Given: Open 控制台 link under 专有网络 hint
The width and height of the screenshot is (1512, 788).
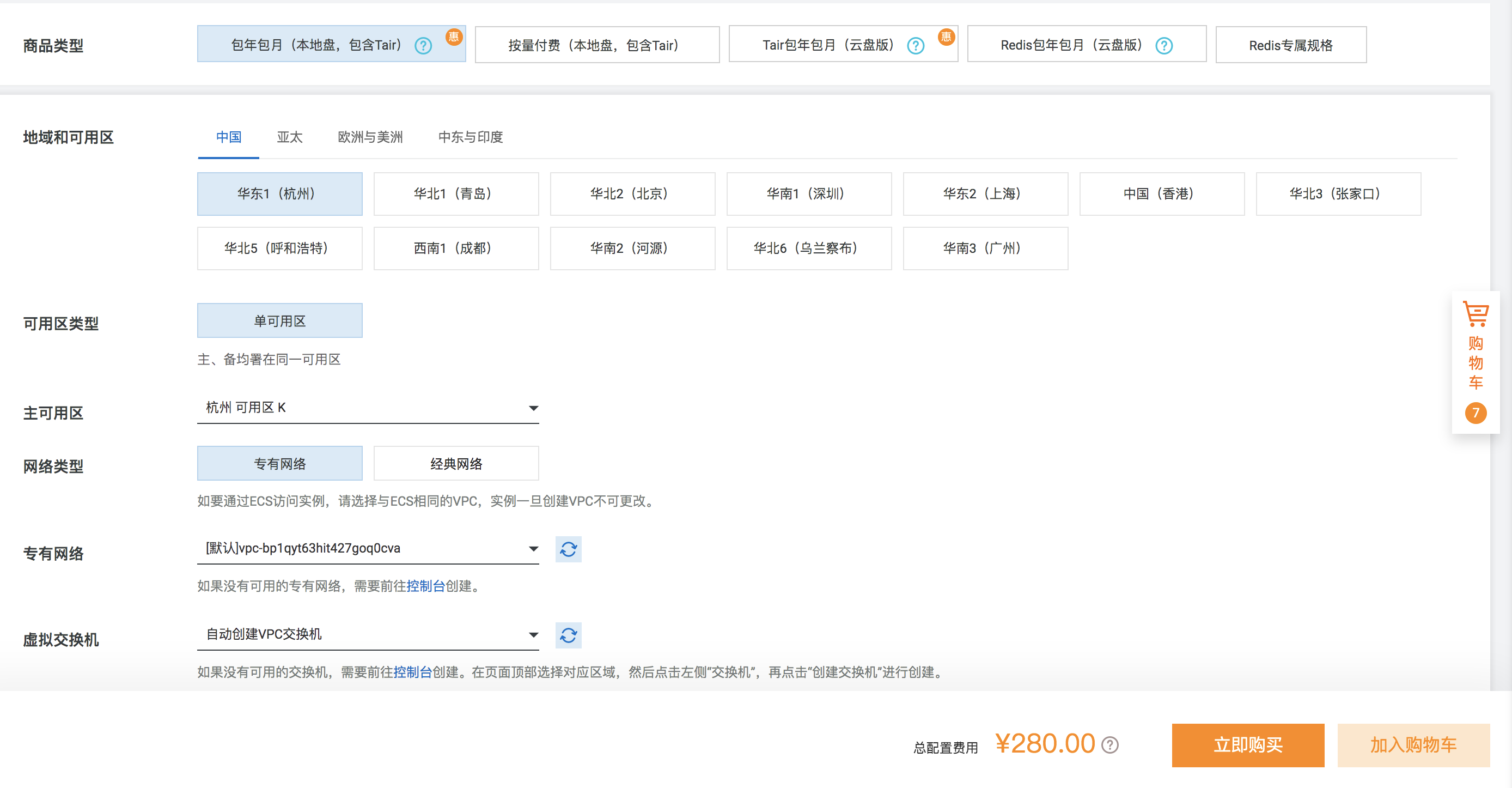Looking at the screenshot, I should (x=425, y=585).
